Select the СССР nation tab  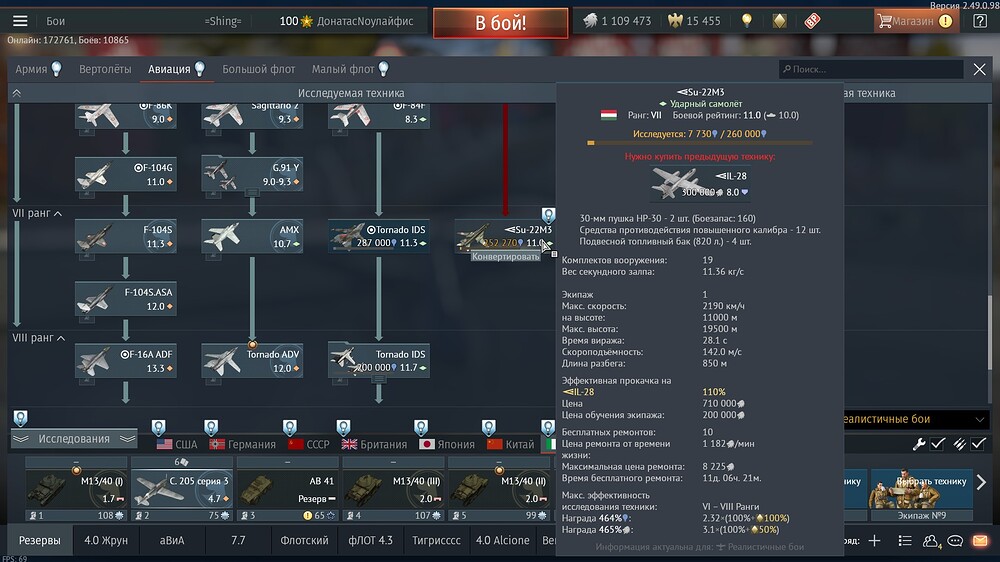[x=308, y=444]
